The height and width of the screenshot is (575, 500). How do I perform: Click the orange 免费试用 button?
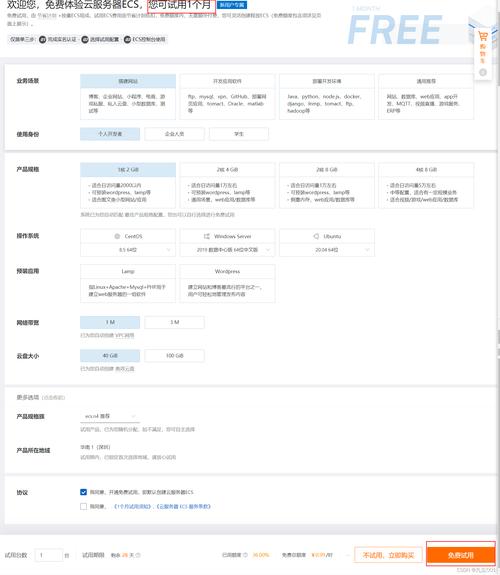click(x=461, y=555)
